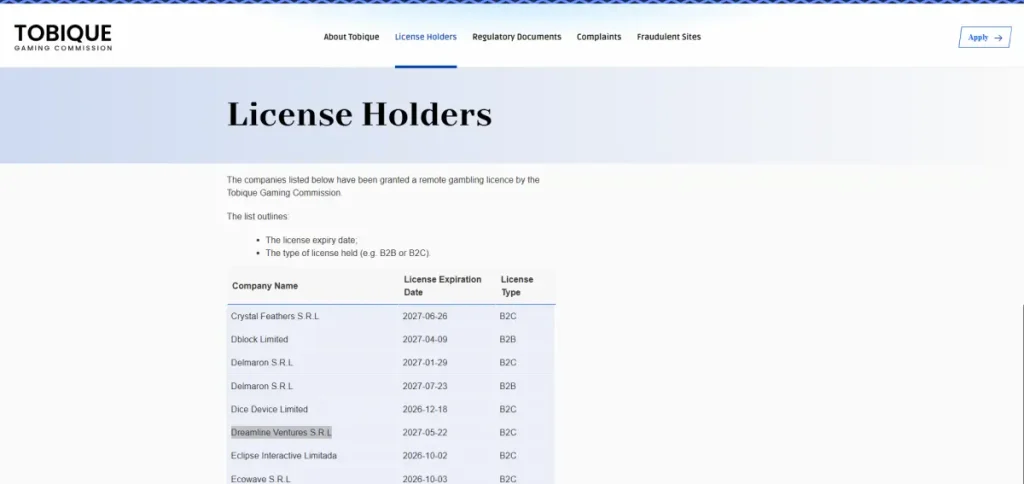Click the Apply button
Viewport: 1024px width, 484px height.
pyautogui.click(x=985, y=37)
